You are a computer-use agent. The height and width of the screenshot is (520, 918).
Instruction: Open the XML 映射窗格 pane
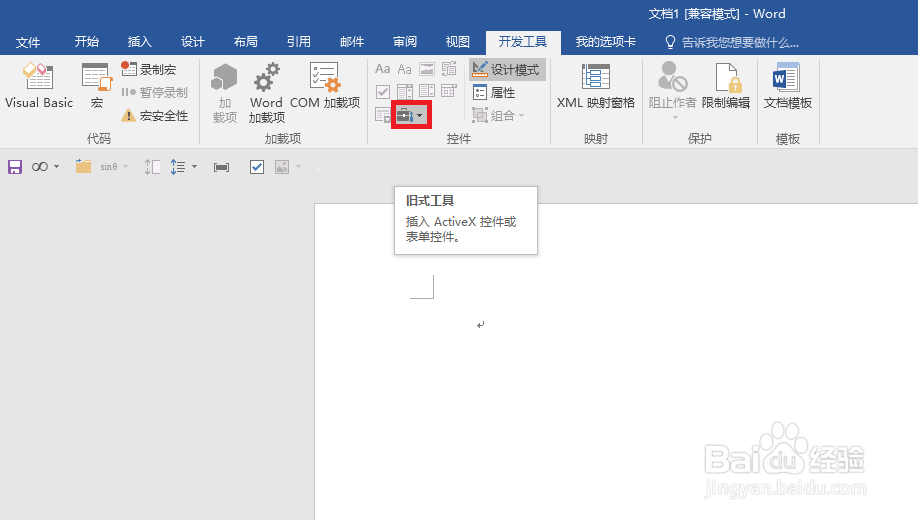(596, 86)
